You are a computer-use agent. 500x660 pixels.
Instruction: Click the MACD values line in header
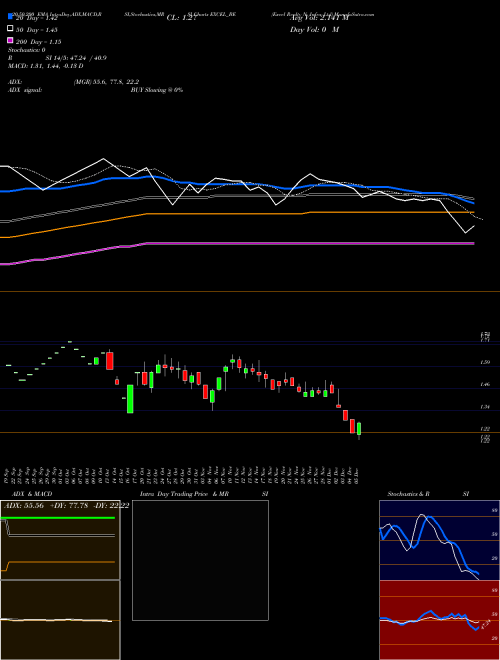pos(45,66)
